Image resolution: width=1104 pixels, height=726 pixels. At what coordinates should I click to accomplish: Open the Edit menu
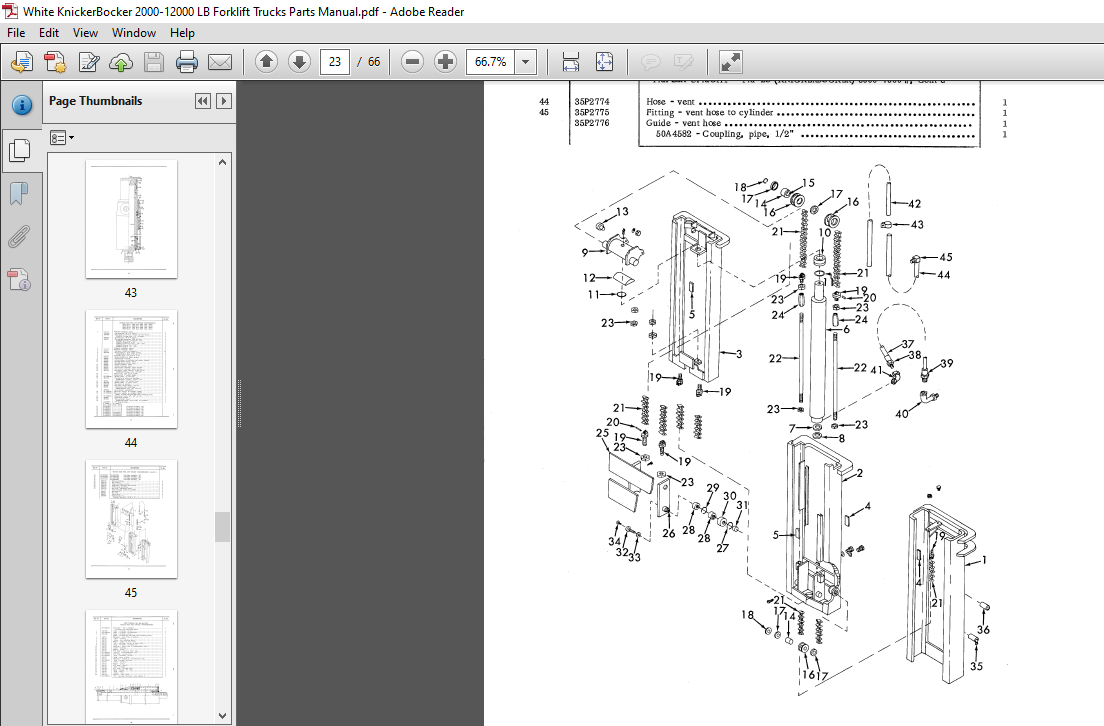49,32
